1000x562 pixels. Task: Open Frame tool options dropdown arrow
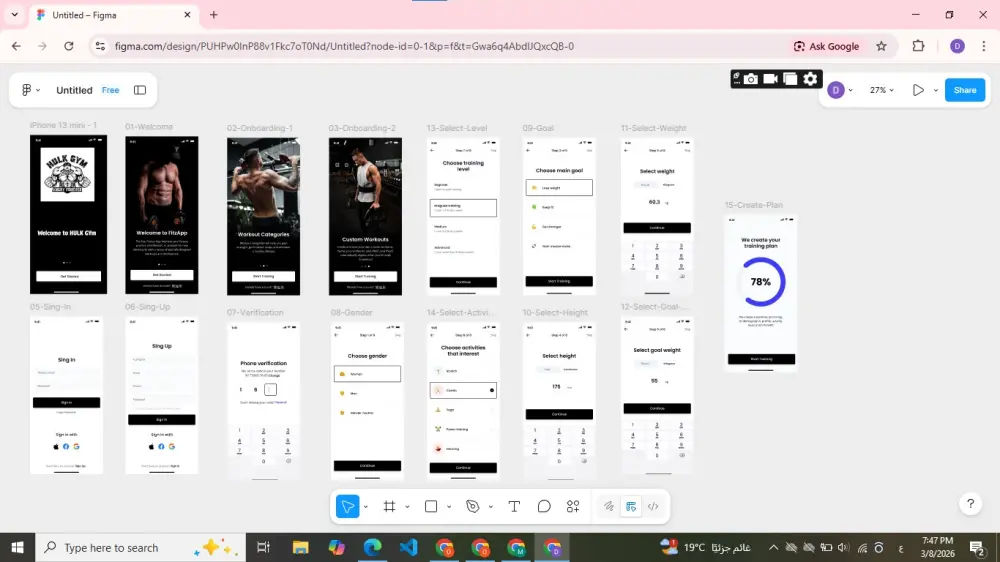tap(407, 507)
